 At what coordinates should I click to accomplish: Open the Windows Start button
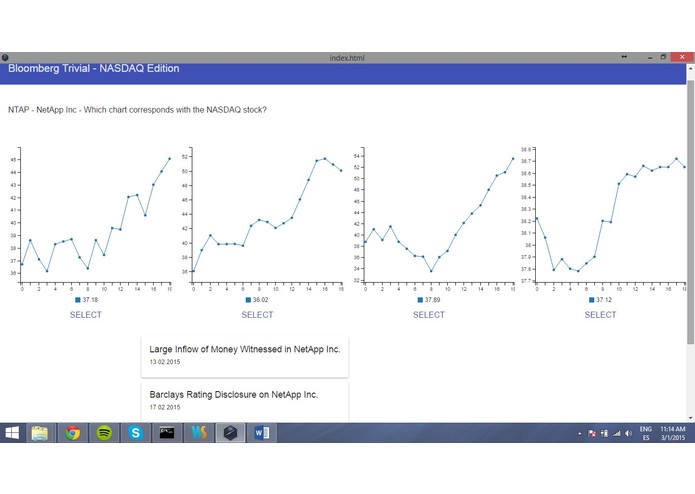click(12, 433)
